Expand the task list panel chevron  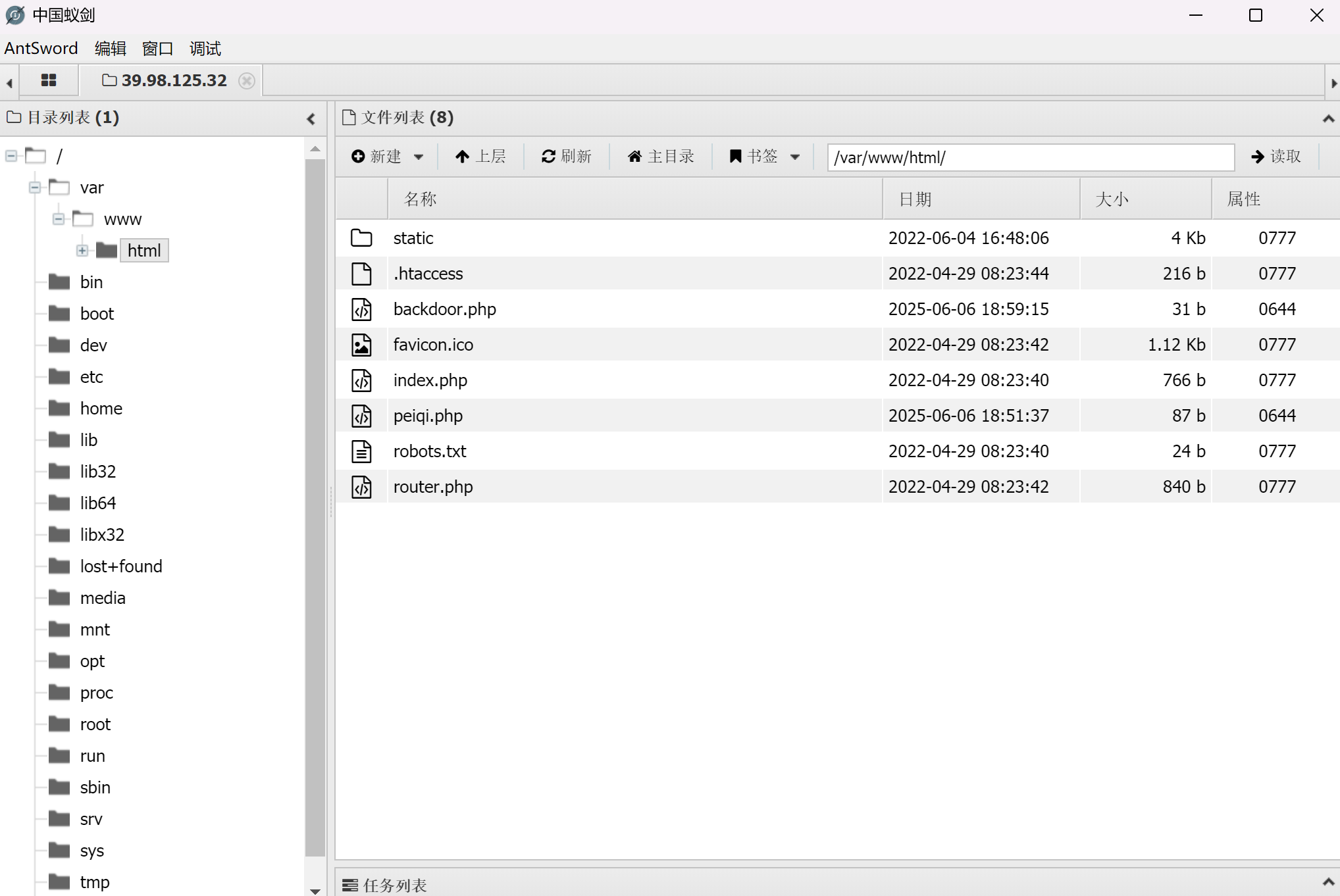click(1327, 882)
